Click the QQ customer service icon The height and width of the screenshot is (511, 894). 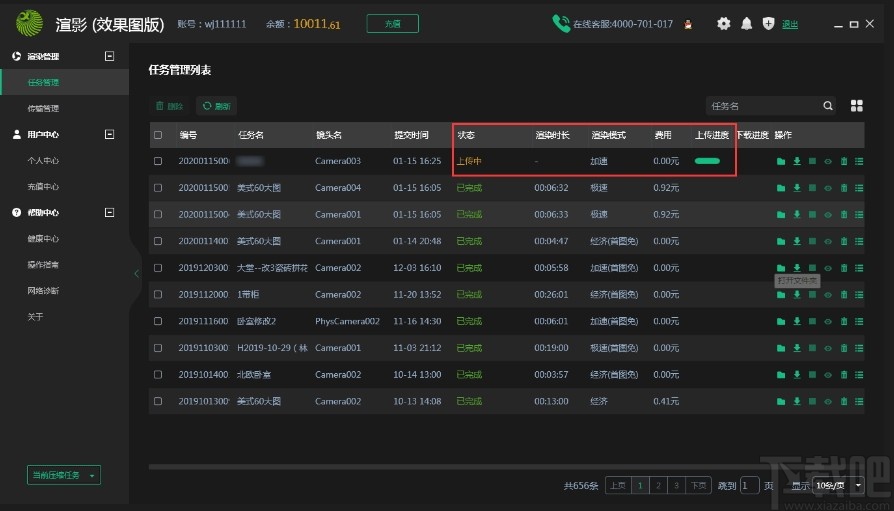[x=688, y=24]
